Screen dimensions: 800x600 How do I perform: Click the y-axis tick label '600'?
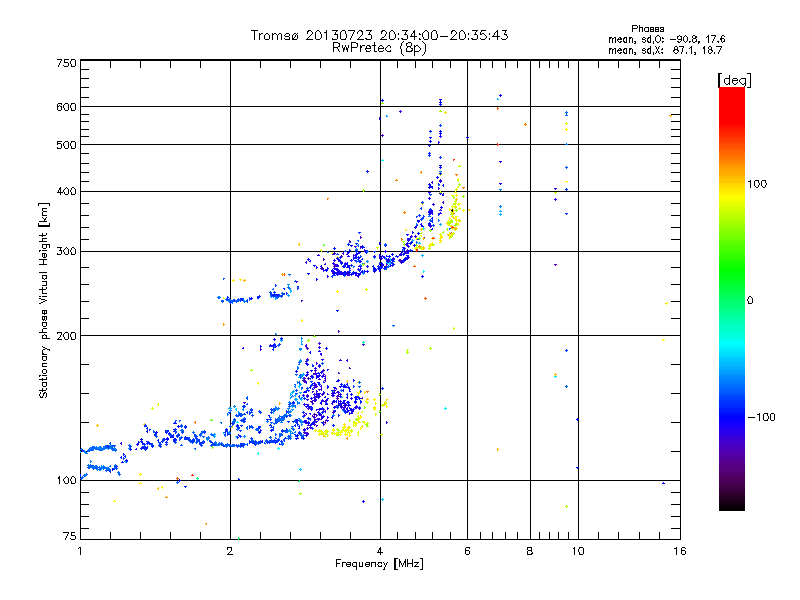coord(66,107)
